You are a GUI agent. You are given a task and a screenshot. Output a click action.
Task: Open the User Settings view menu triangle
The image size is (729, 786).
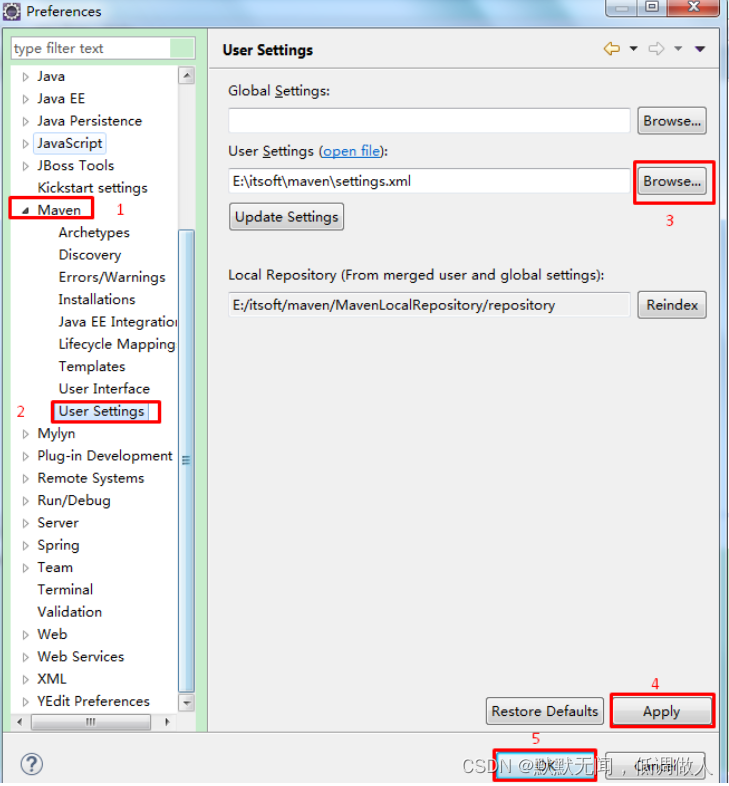point(700,49)
